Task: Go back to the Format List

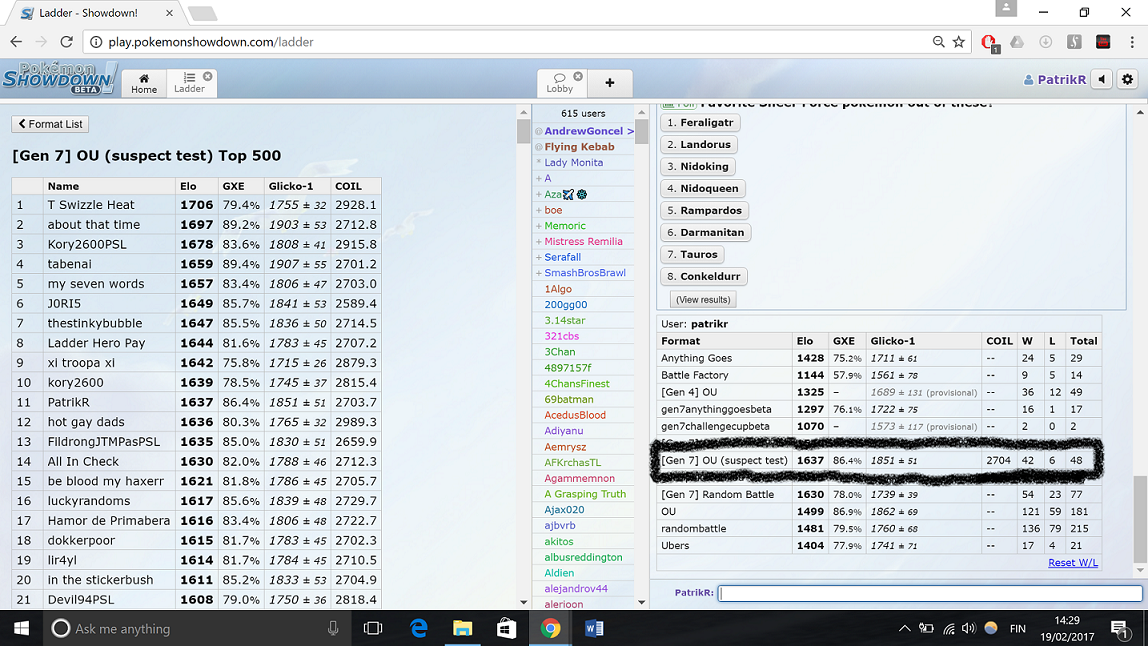Action: coord(51,124)
